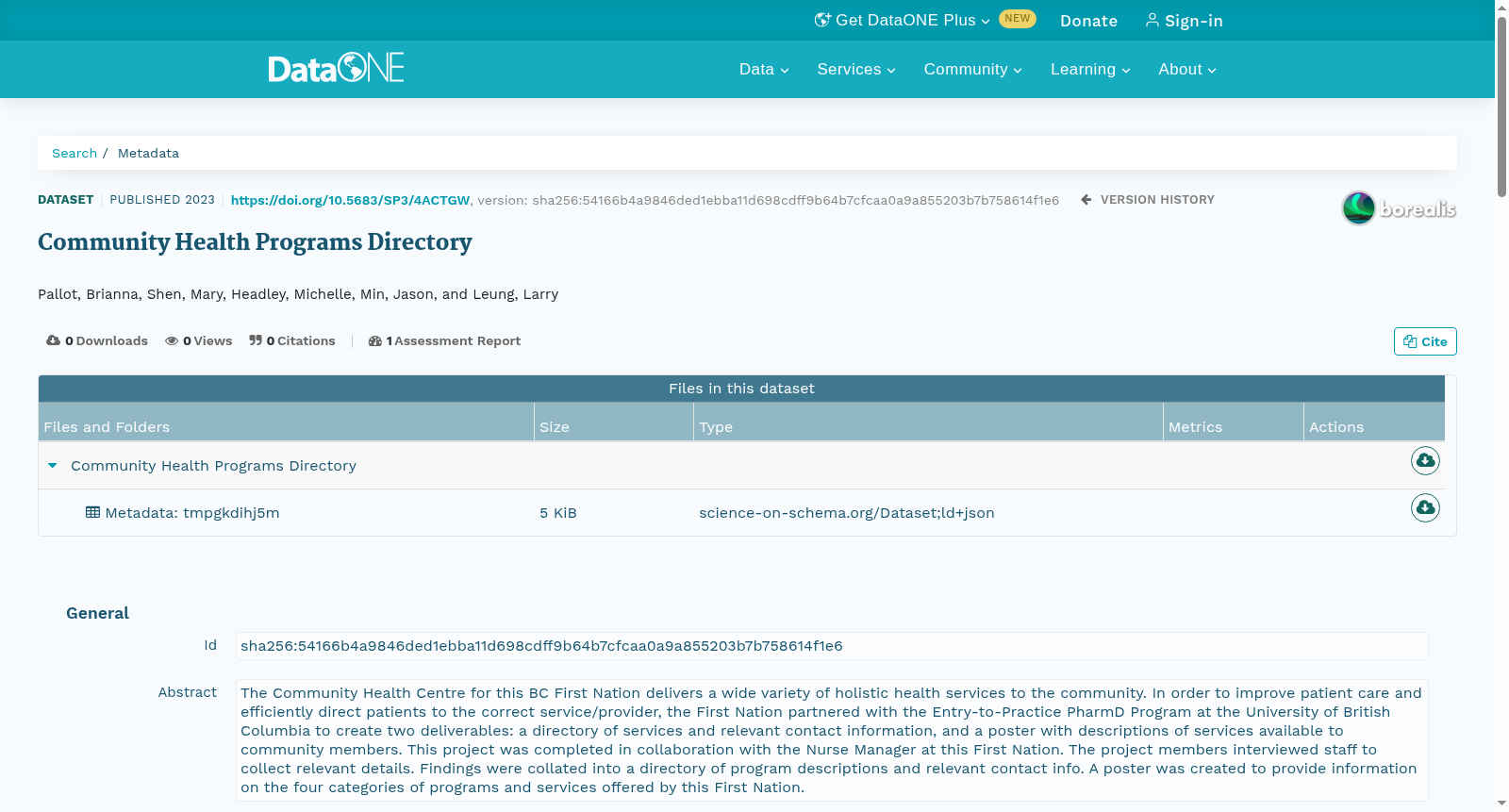Open the dataset DOI link
The image size is (1509, 812).
click(x=350, y=200)
